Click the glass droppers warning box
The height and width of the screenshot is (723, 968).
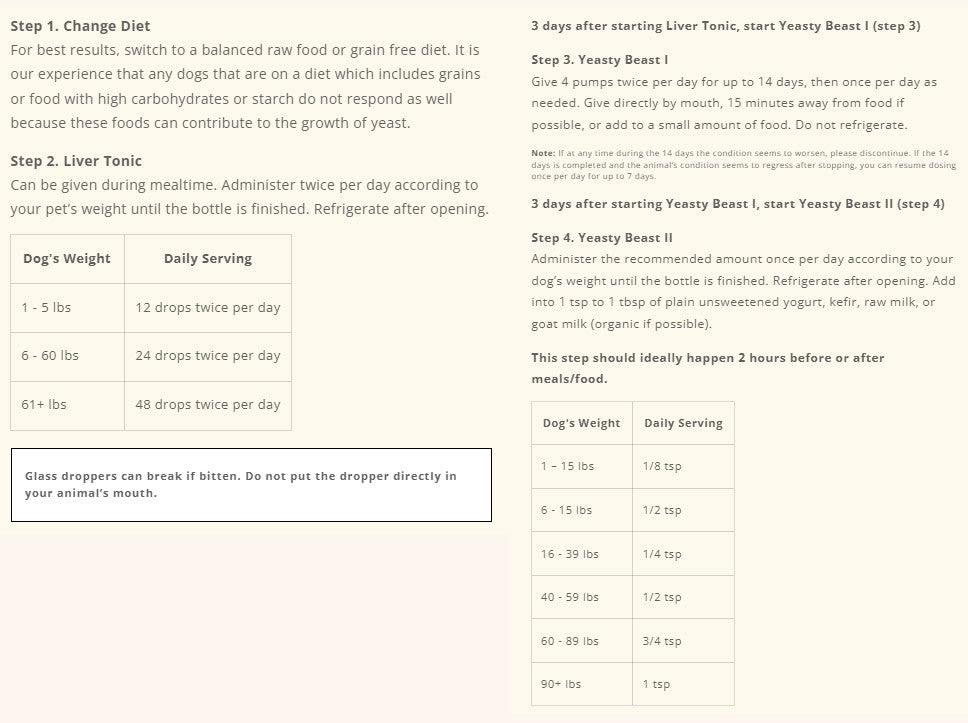pos(251,485)
